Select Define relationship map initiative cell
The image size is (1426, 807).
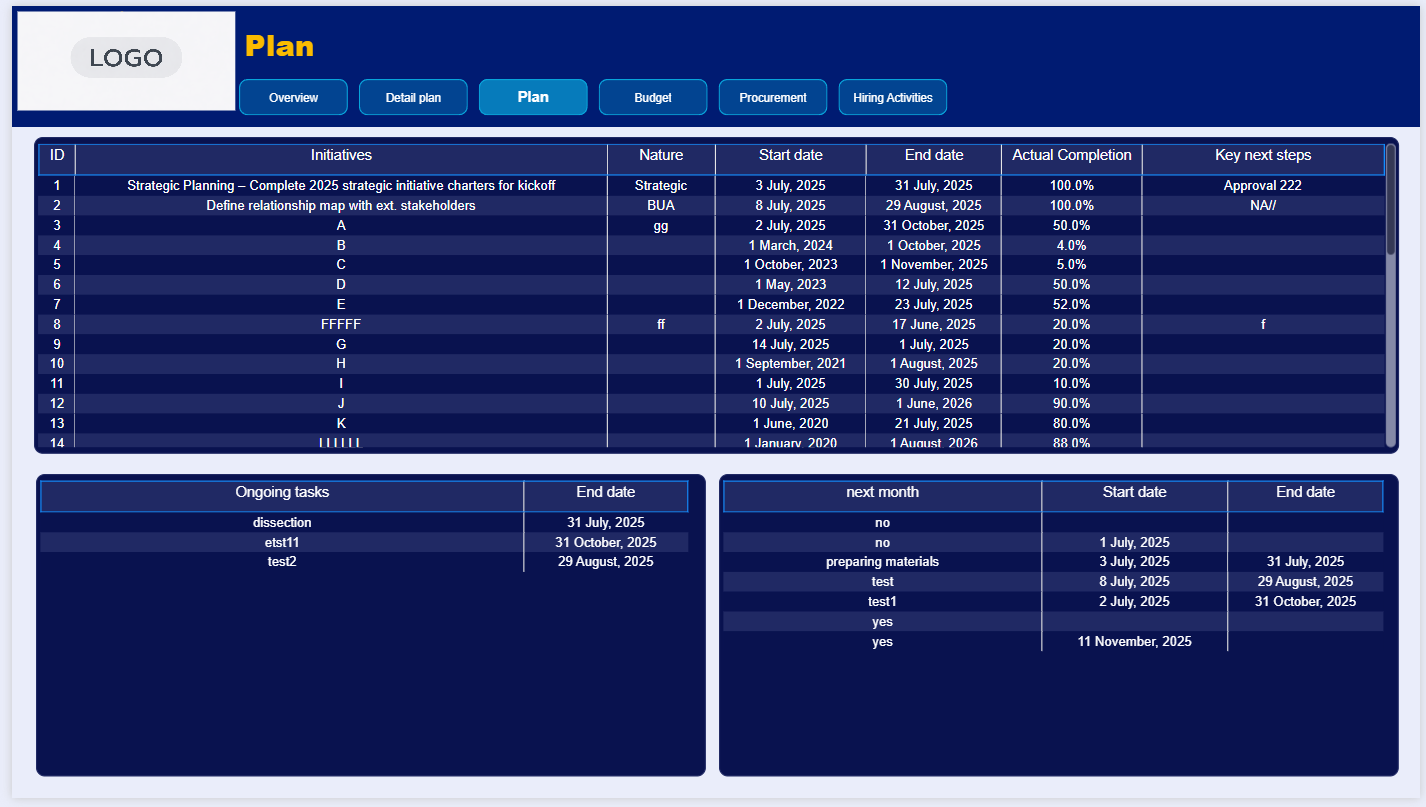point(341,206)
